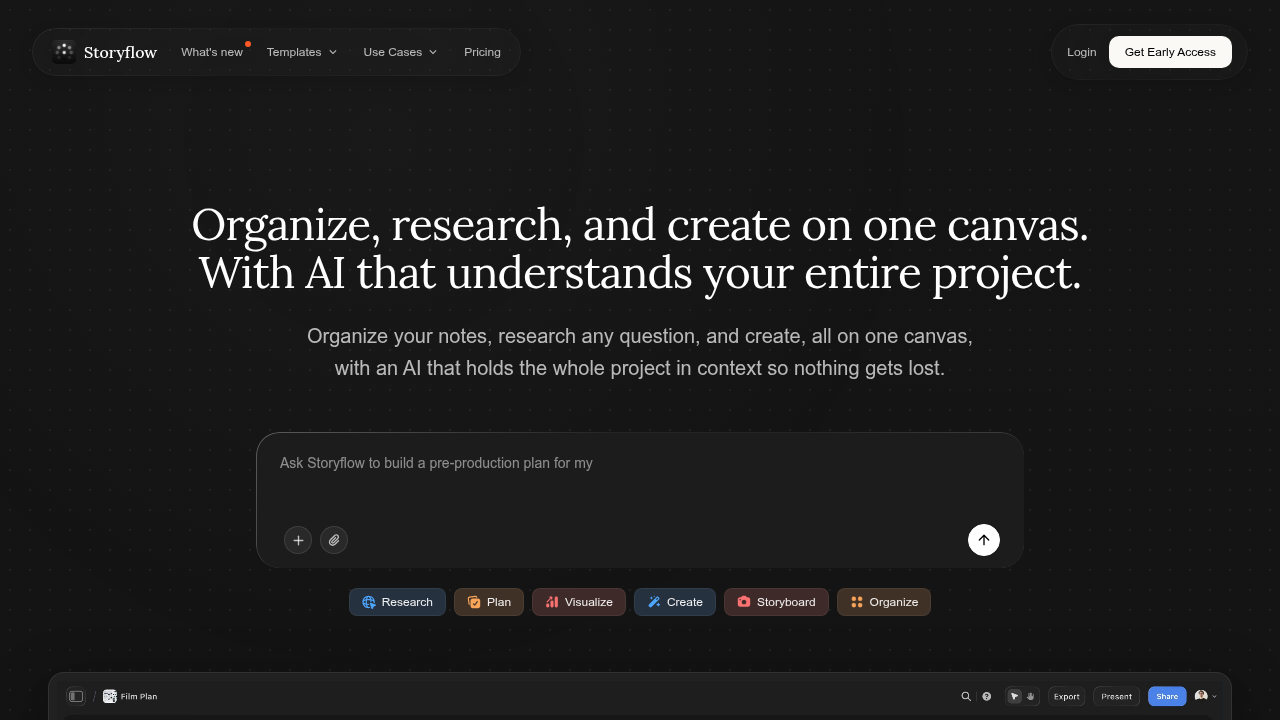Toggle the sidebar panel icon in preview
This screenshot has width=1280, height=720.
[76, 696]
